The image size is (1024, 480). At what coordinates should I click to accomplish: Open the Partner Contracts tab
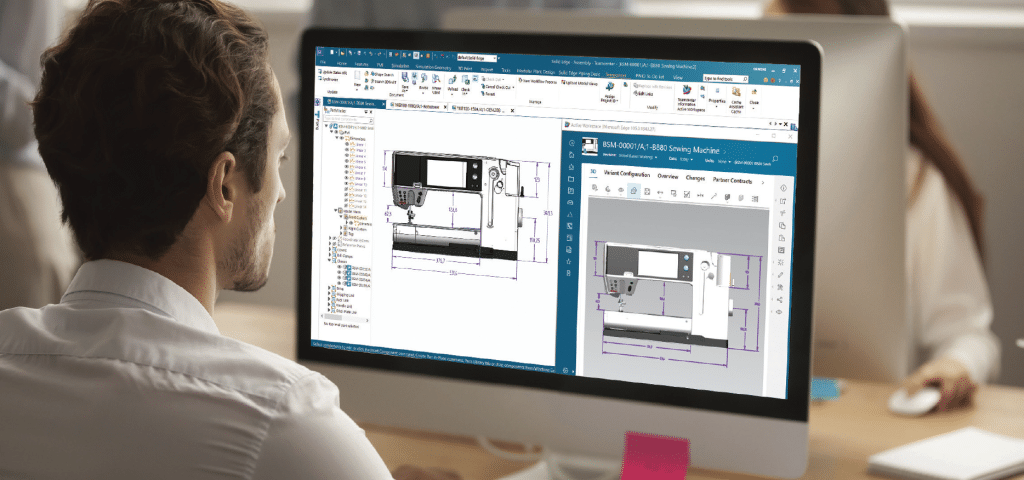(x=732, y=180)
